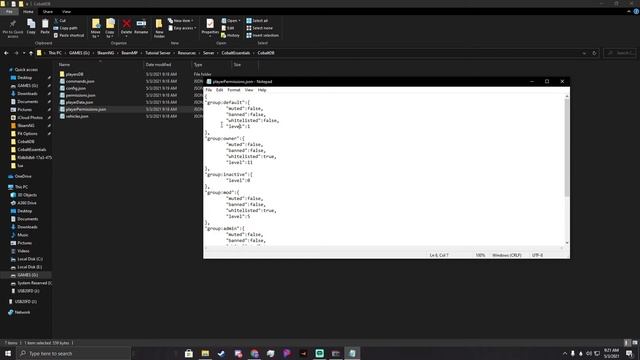Switch to the View ribbon tab
The width and height of the screenshot is (640, 360).
click(67, 11)
